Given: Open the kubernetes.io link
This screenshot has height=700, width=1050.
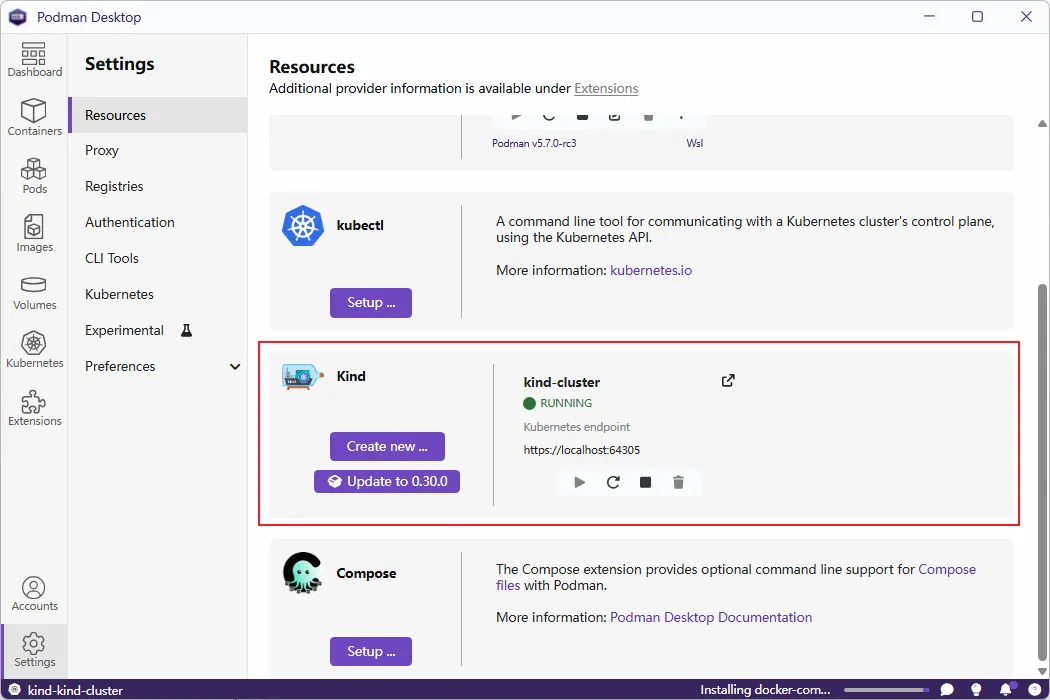Looking at the screenshot, I should 651,269.
